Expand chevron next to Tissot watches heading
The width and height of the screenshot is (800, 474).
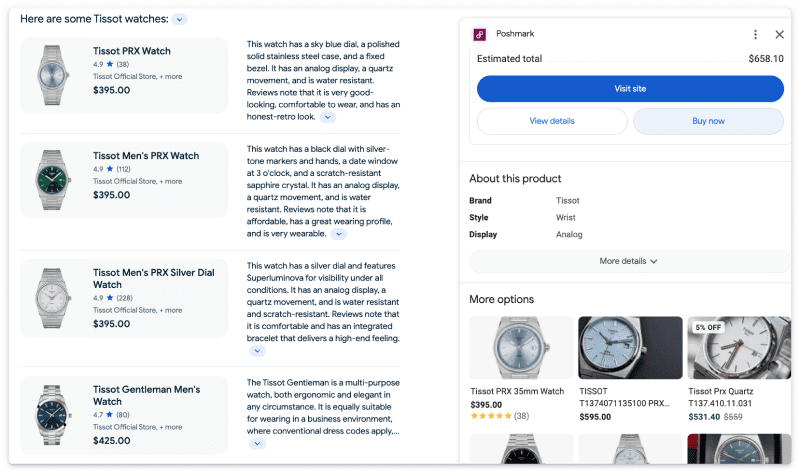point(178,19)
